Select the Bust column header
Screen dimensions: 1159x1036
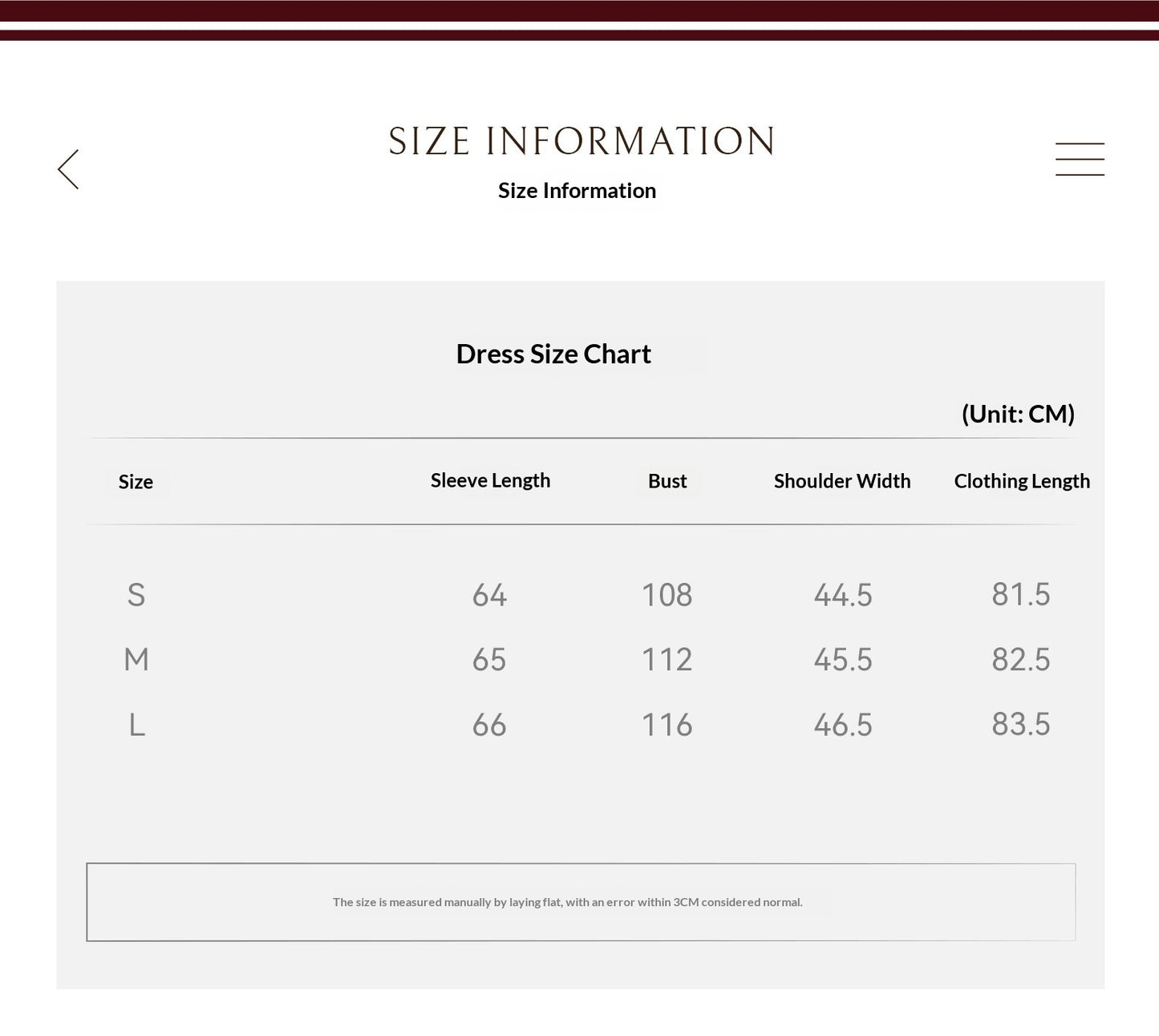tap(667, 481)
